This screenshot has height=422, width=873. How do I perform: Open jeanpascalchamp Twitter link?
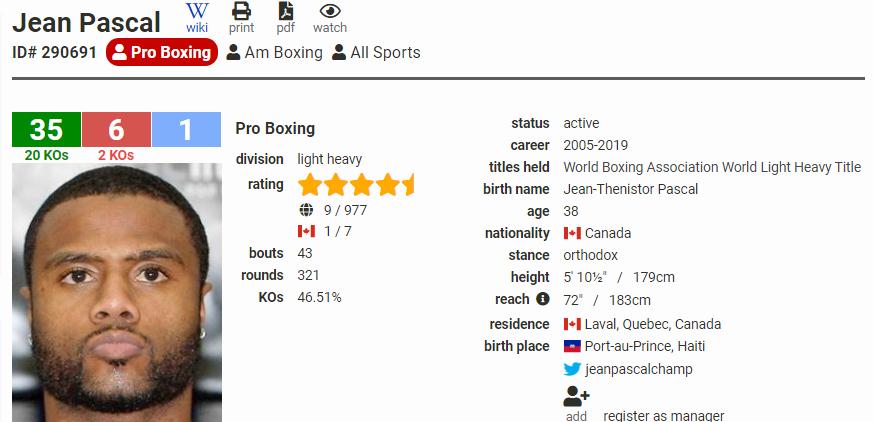pos(639,369)
